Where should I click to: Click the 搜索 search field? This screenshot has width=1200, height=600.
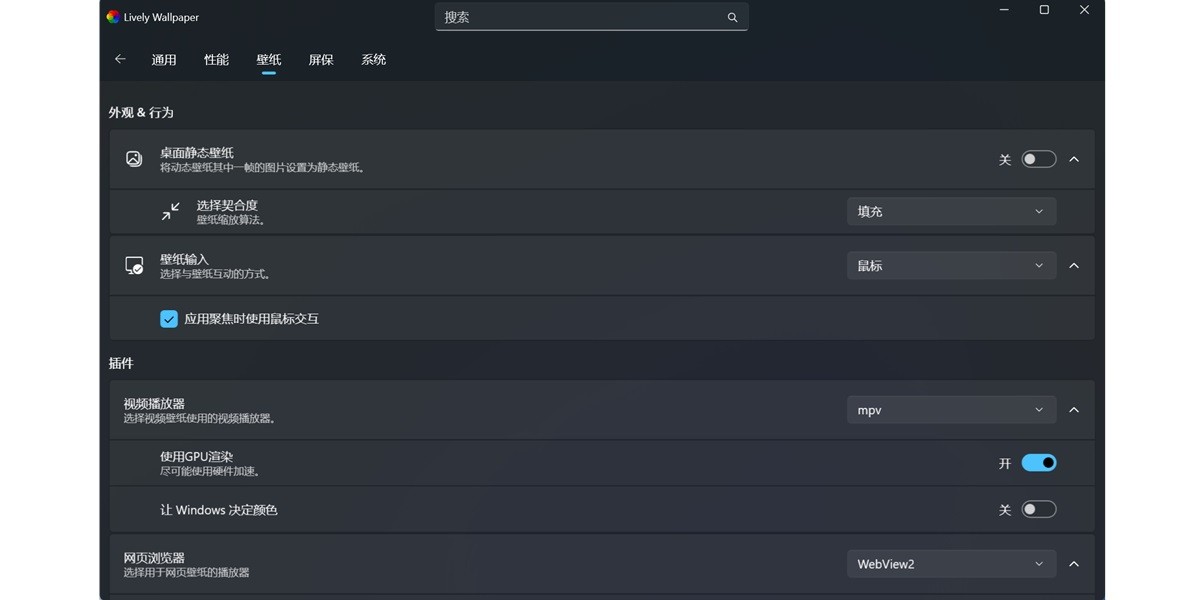click(x=580, y=17)
